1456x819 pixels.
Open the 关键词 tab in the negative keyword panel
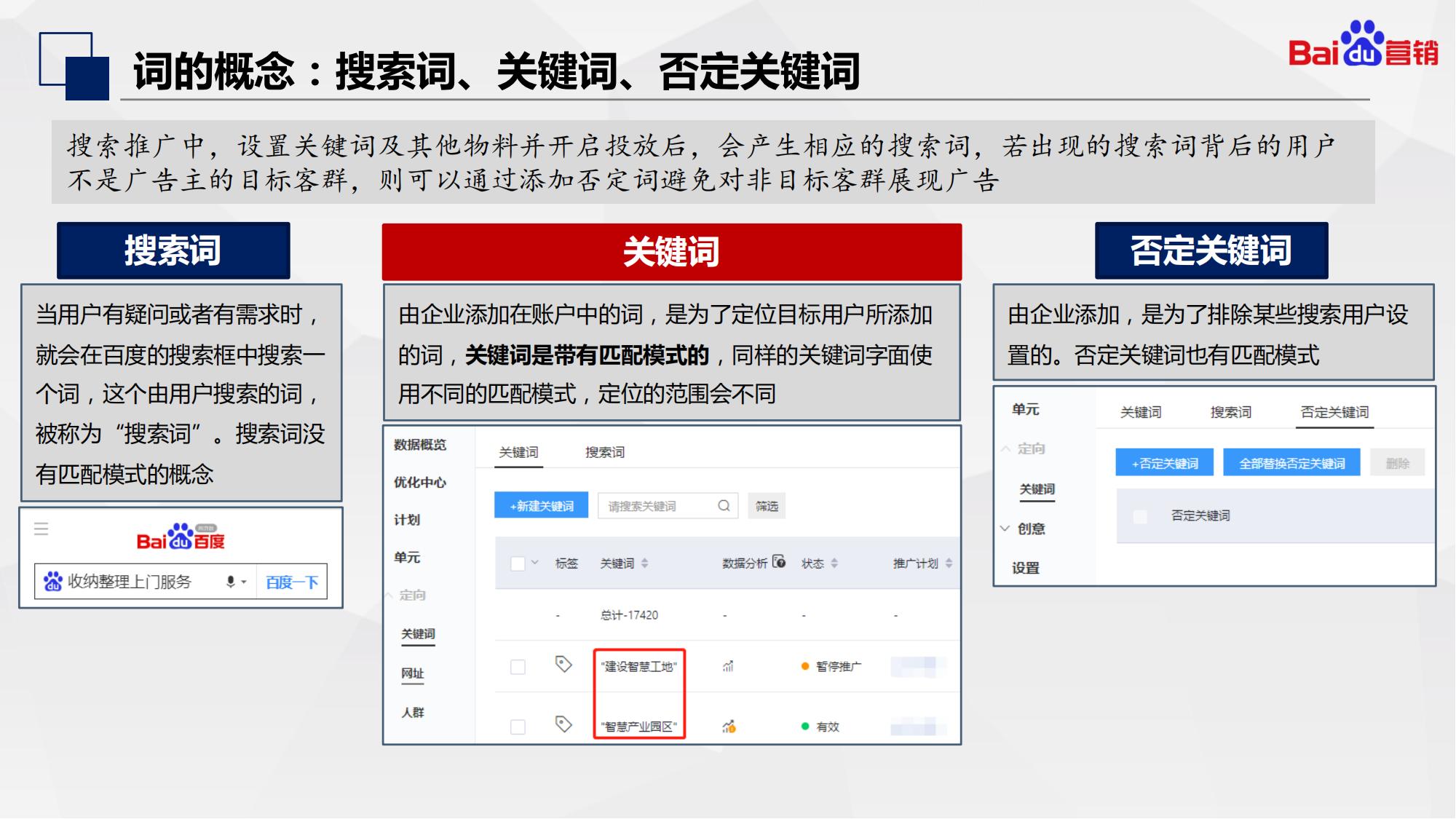pyautogui.click(x=1140, y=412)
